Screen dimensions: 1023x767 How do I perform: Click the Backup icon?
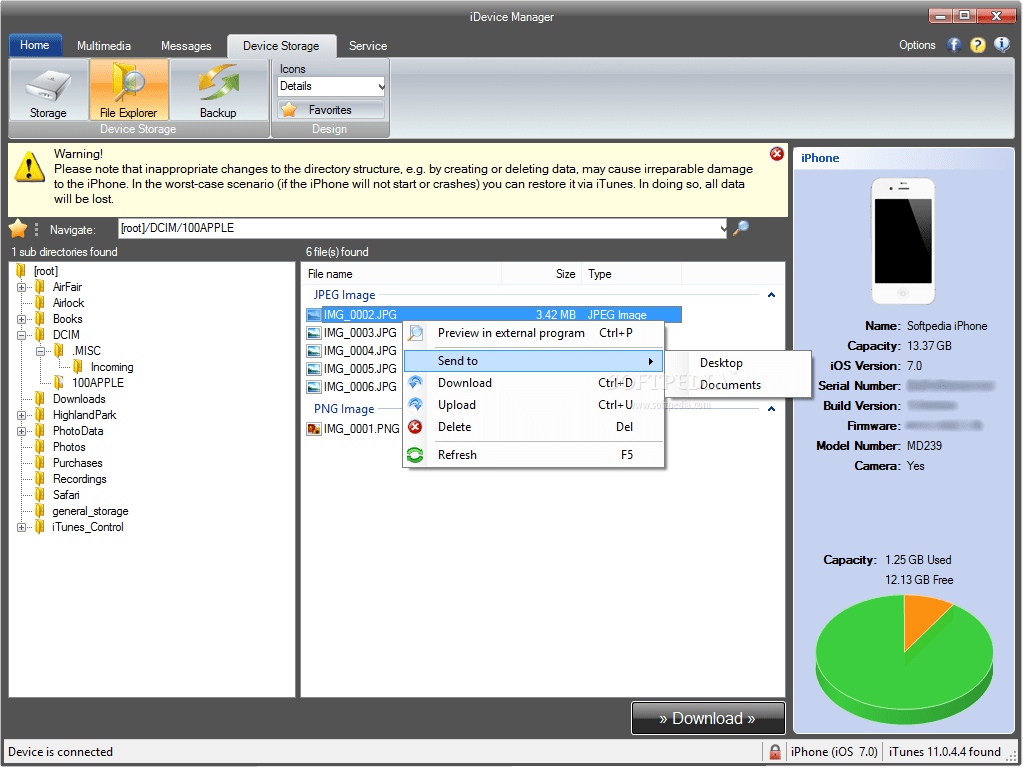pyautogui.click(x=218, y=89)
